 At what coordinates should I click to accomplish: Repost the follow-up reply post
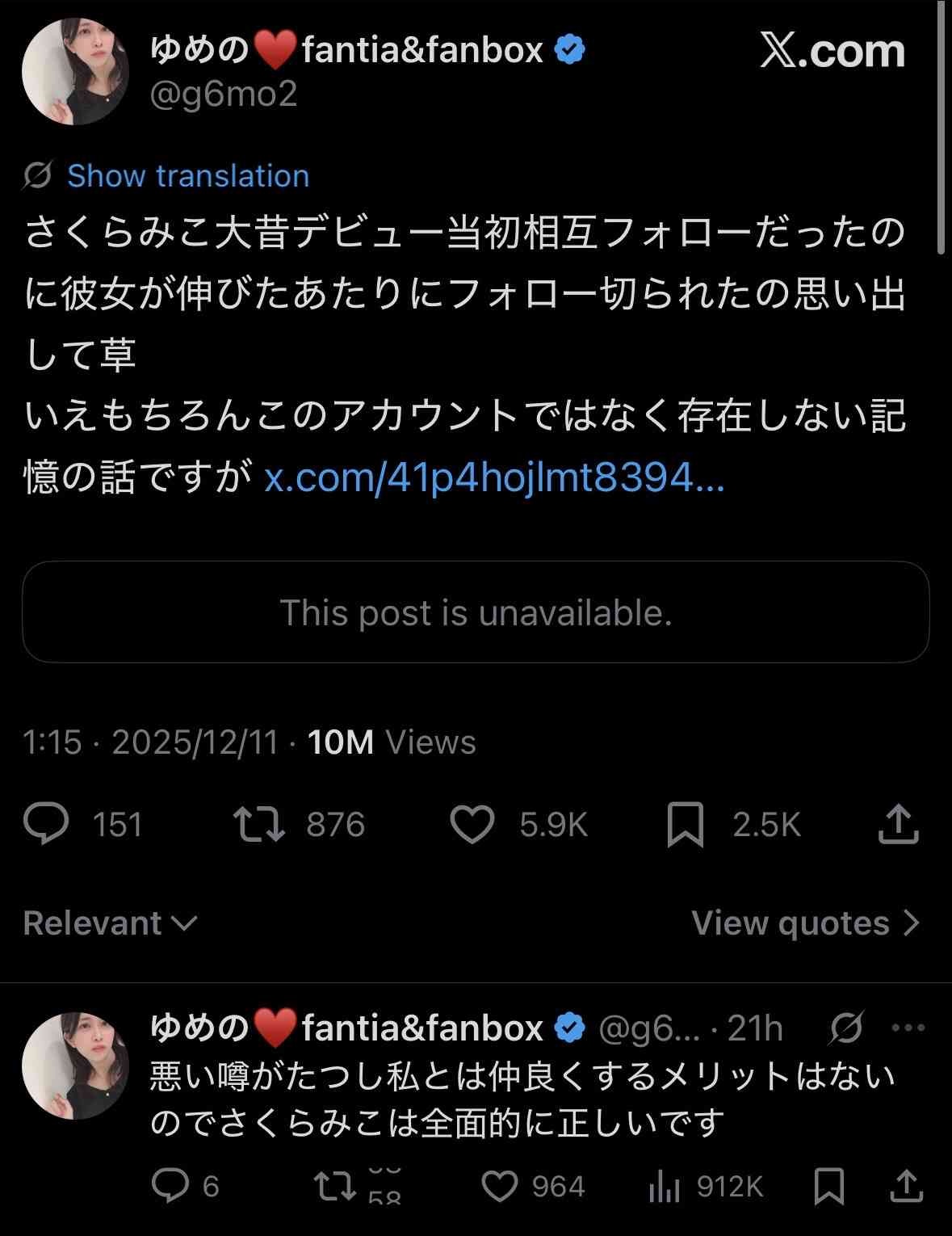point(334,1185)
